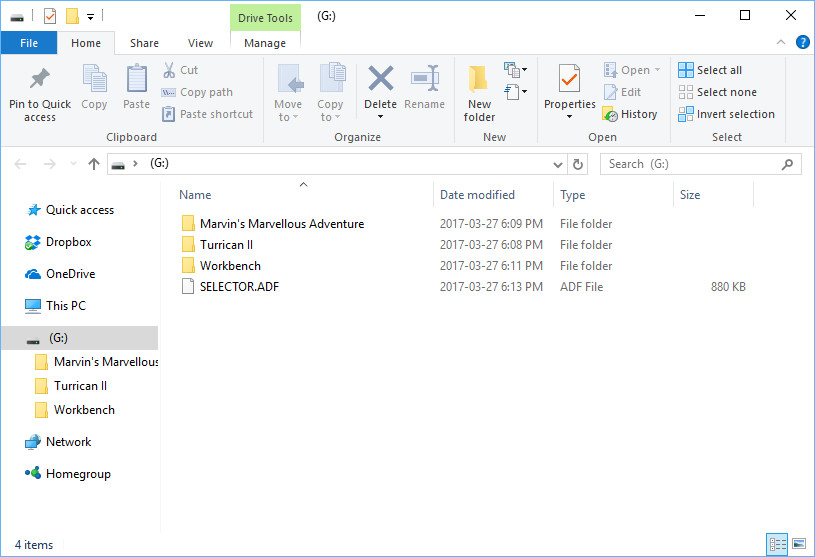Click Paste shortcut in ribbon
Viewport: 815px width, 557px height.
point(207,114)
